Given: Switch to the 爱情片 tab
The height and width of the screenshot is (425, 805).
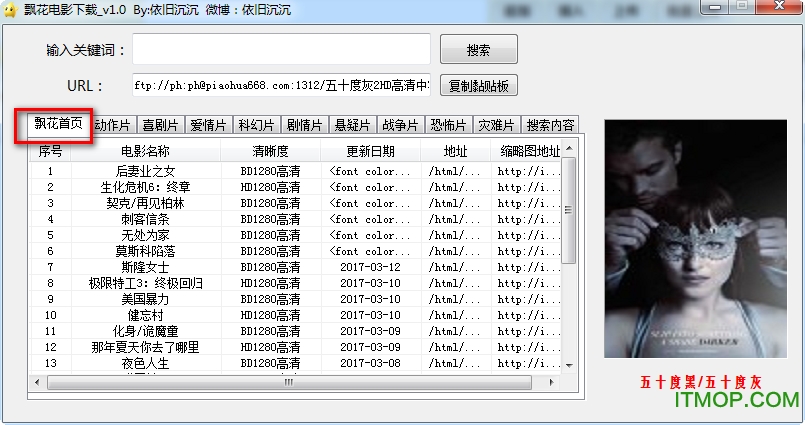Looking at the screenshot, I should point(208,125).
